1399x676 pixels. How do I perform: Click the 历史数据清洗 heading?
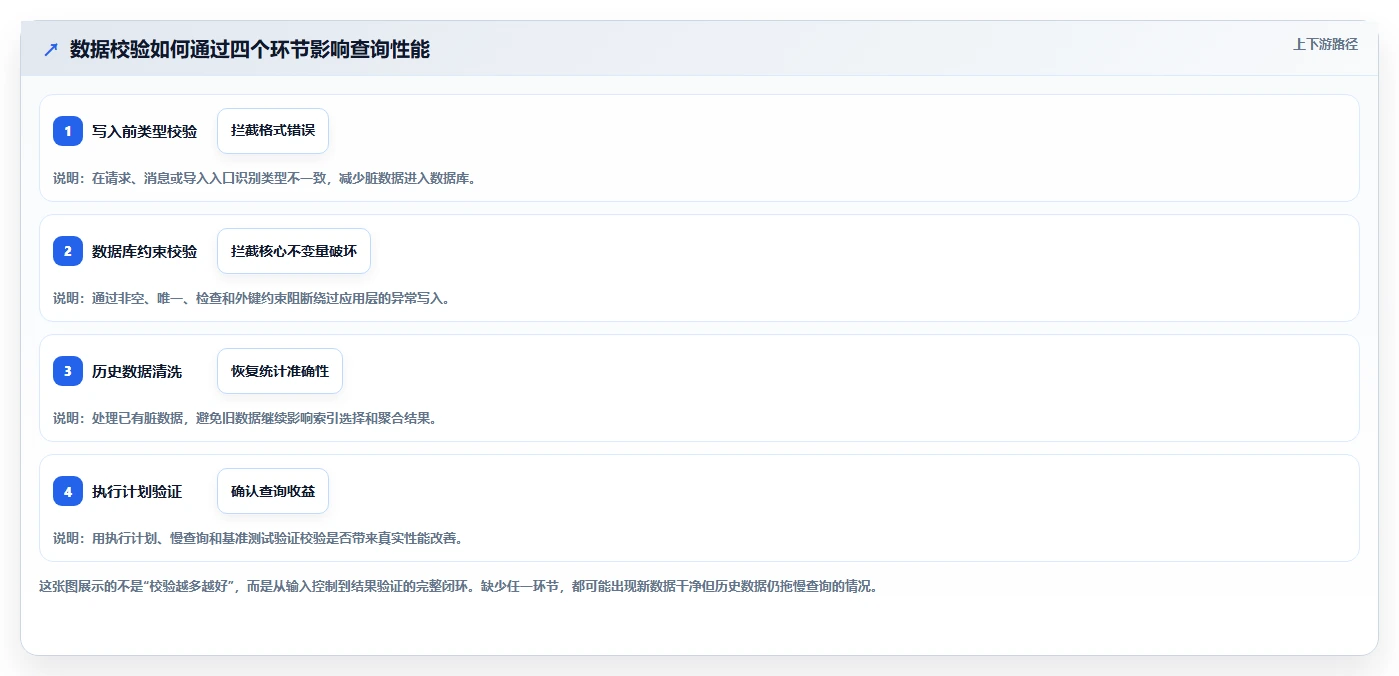137,371
